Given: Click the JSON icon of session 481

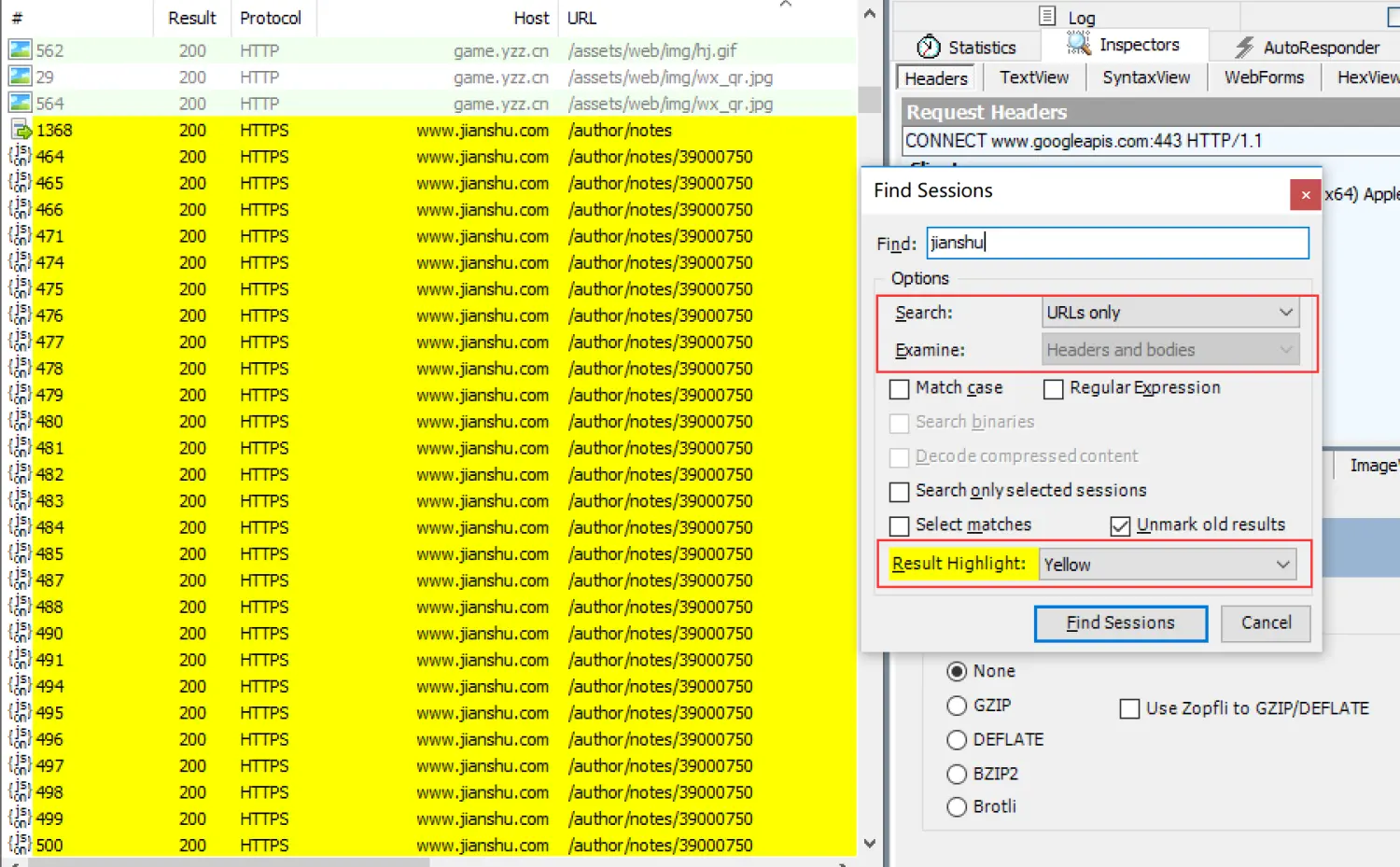Looking at the screenshot, I should click(x=20, y=448).
